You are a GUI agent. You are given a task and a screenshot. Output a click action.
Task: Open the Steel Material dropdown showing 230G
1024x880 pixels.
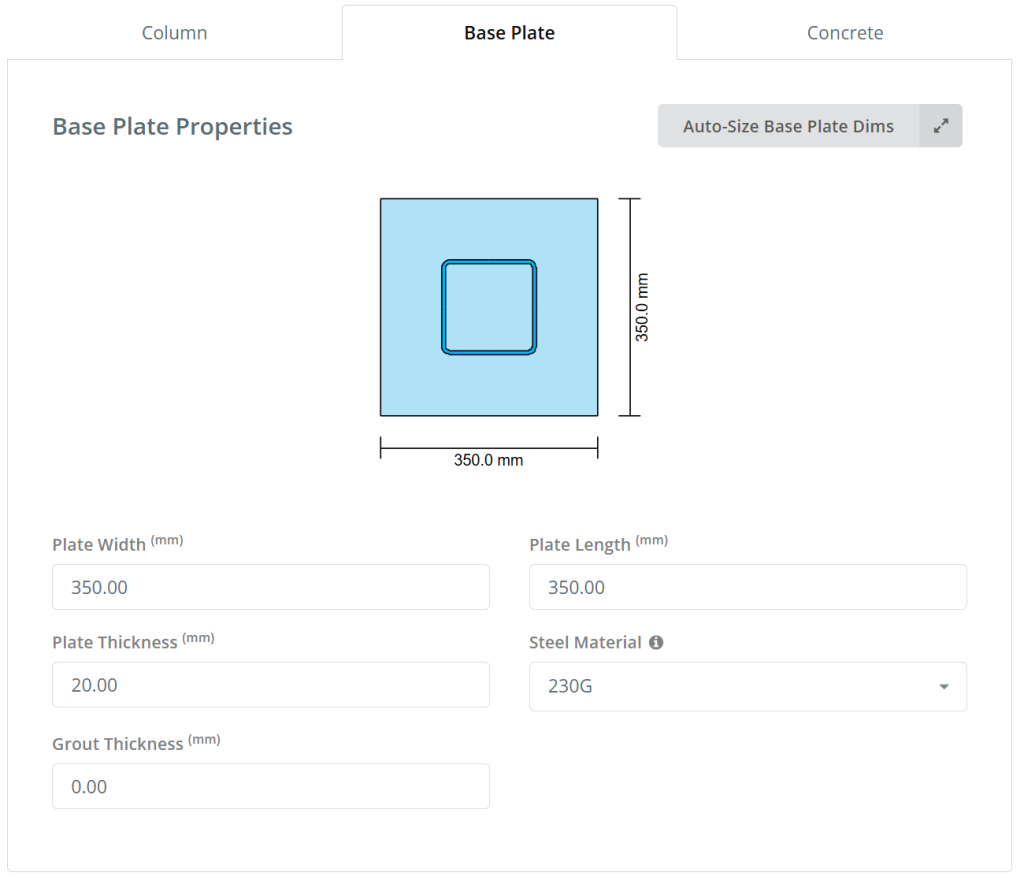coord(747,686)
